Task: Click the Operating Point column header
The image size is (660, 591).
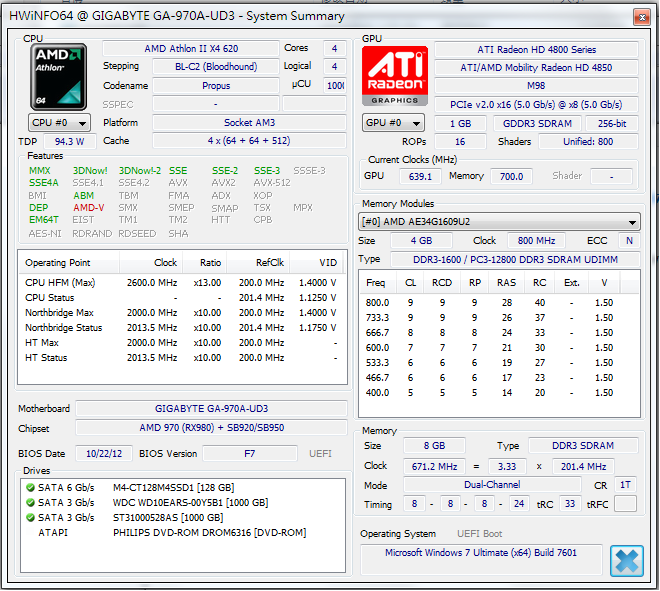Action: coord(69,263)
